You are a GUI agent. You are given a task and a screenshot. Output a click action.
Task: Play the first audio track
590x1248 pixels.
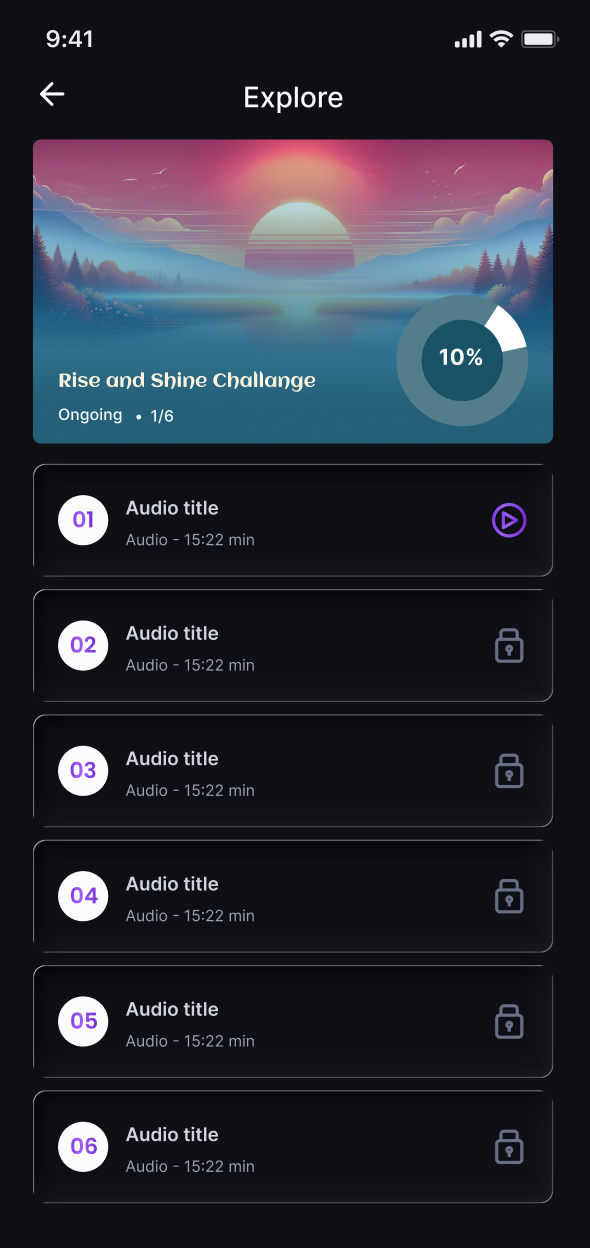point(508,520)
